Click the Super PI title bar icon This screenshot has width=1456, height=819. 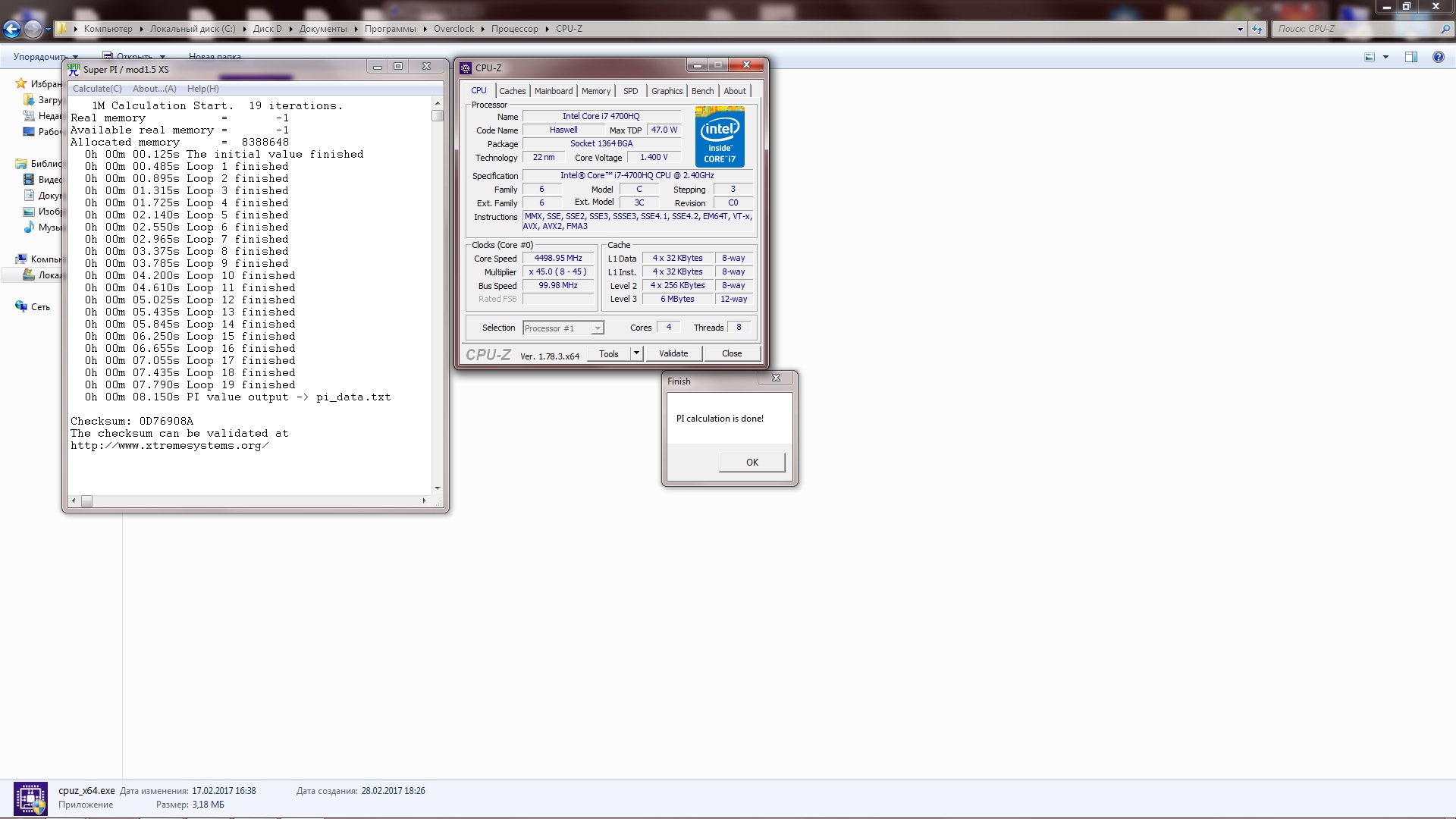click(74, 69)
